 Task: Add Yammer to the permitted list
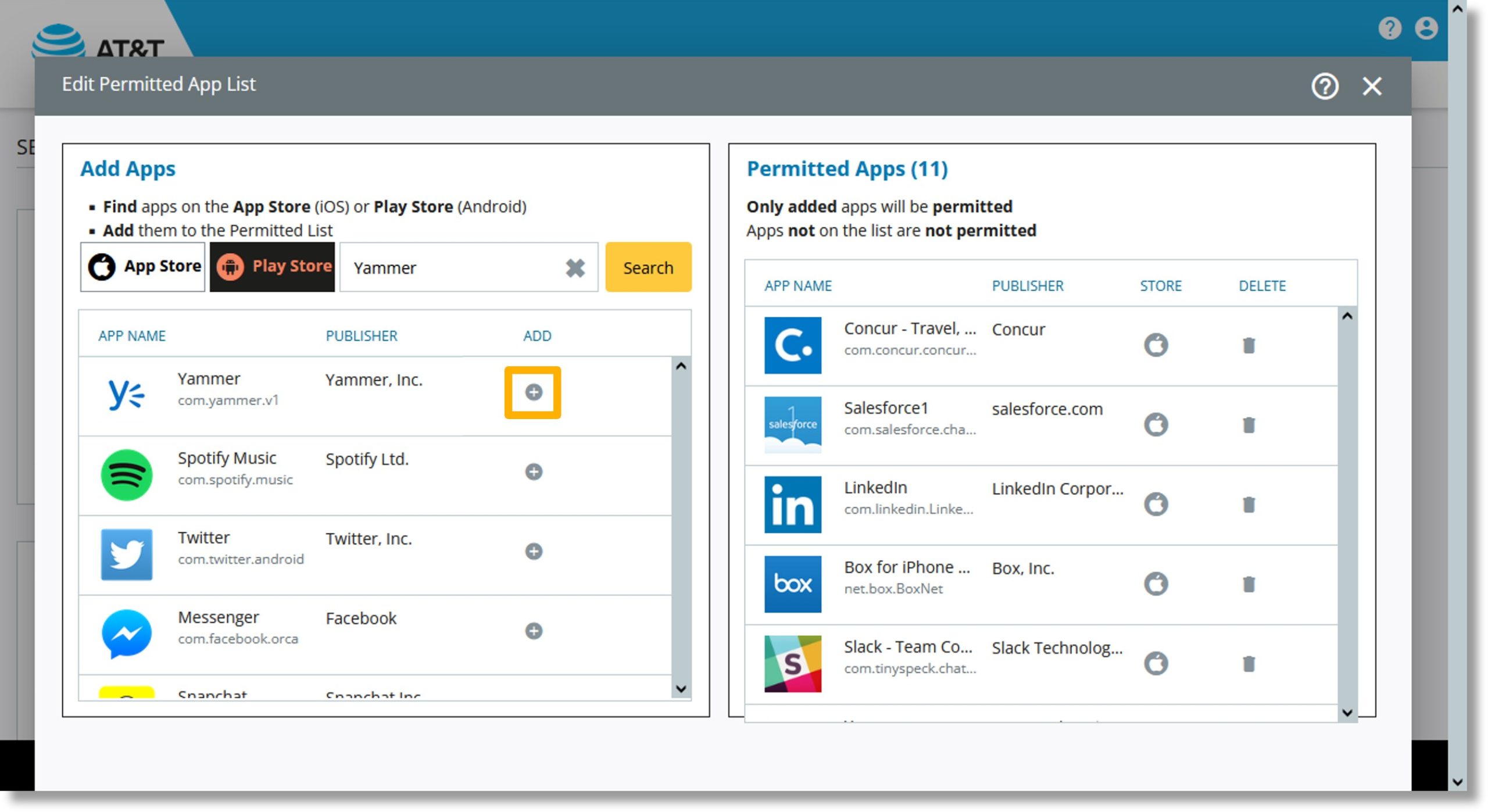pos(533,392)
